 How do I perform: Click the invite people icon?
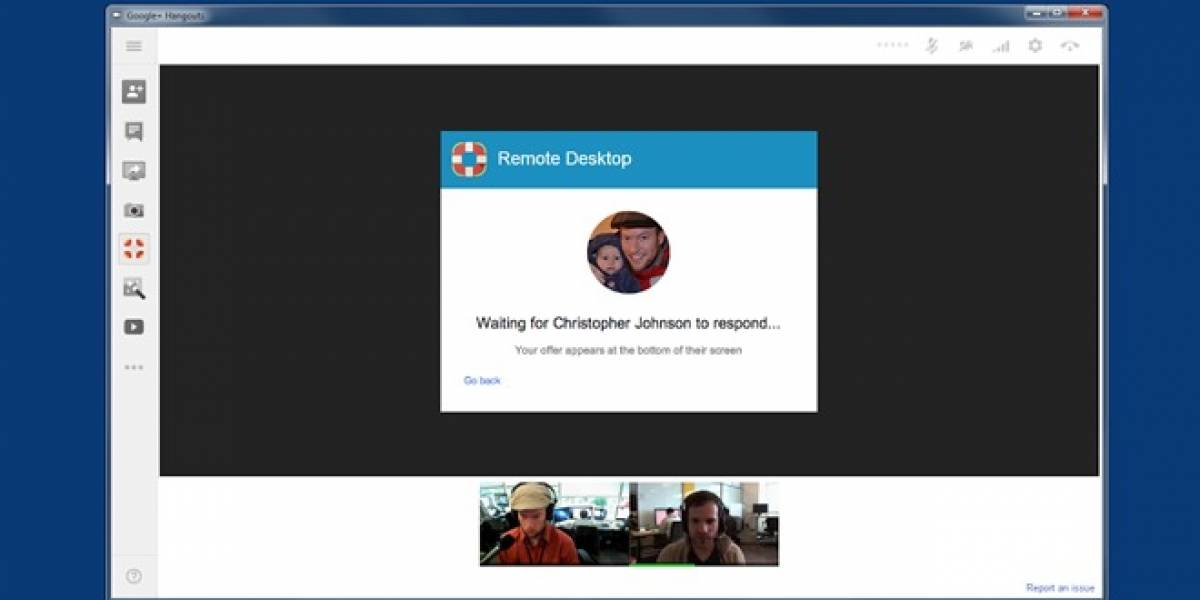134,92
